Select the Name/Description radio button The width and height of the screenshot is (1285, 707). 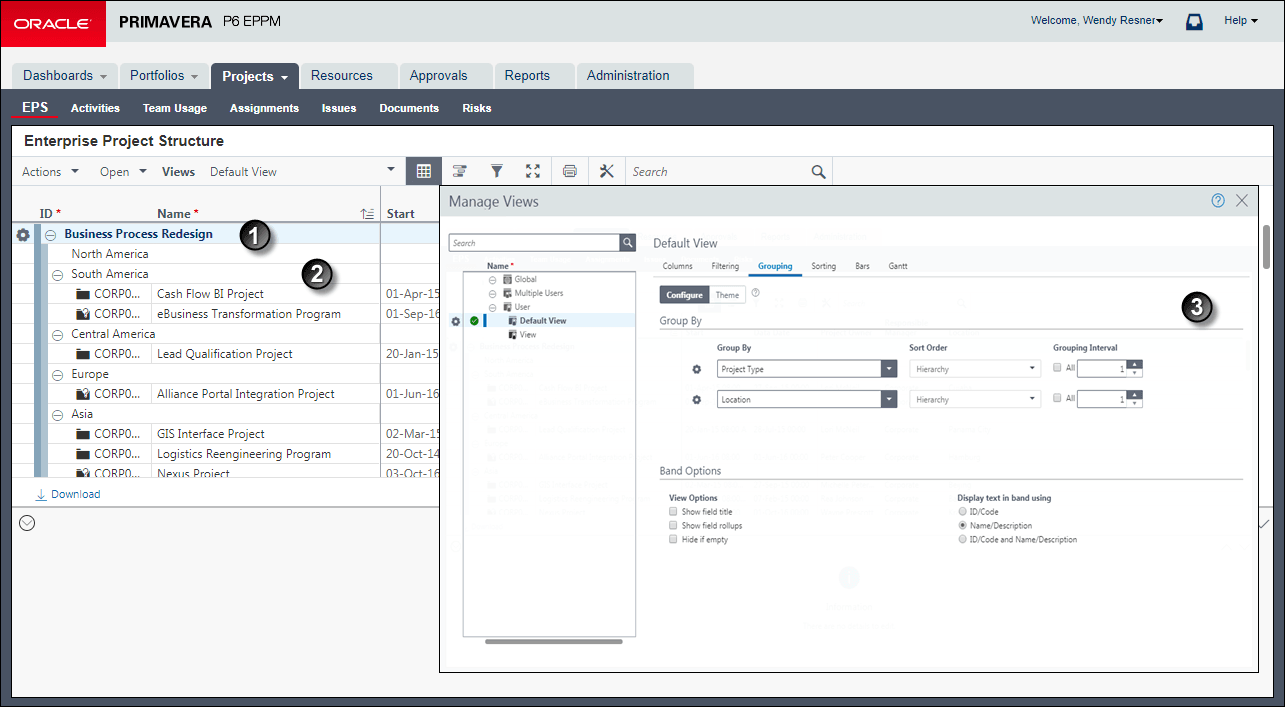coord(962,525)
